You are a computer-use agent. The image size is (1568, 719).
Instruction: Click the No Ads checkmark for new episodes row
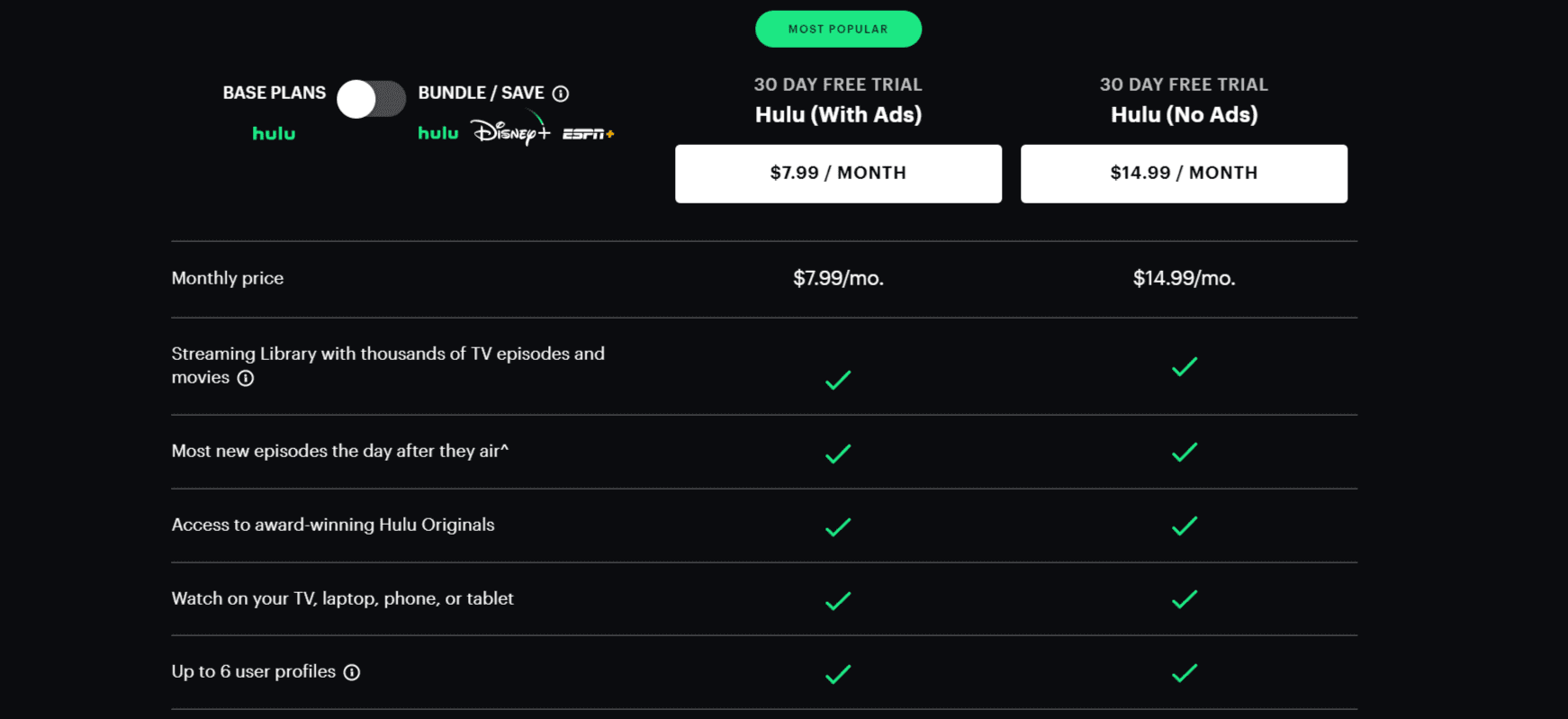tap(1184, 453)
